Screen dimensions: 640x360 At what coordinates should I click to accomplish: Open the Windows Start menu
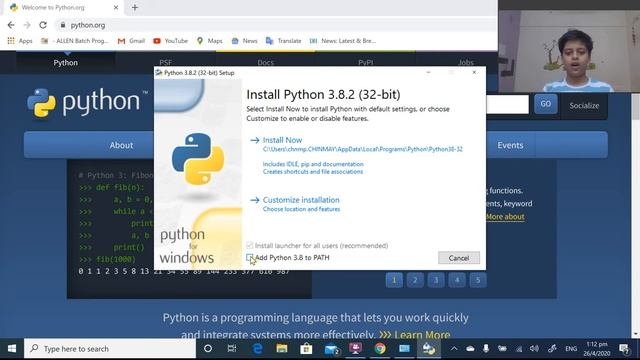click(x=12, y=349)
